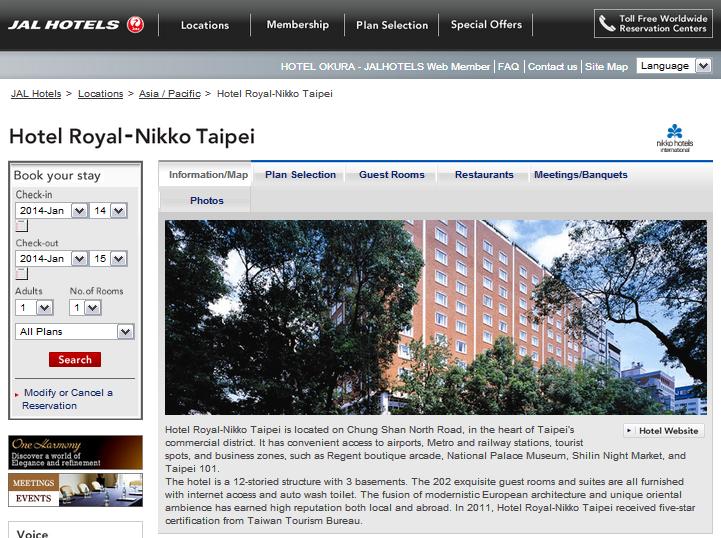Switch to the Guest Rooms tab
The width and height of the screenshot is (721, 538).
pos(392,175)
